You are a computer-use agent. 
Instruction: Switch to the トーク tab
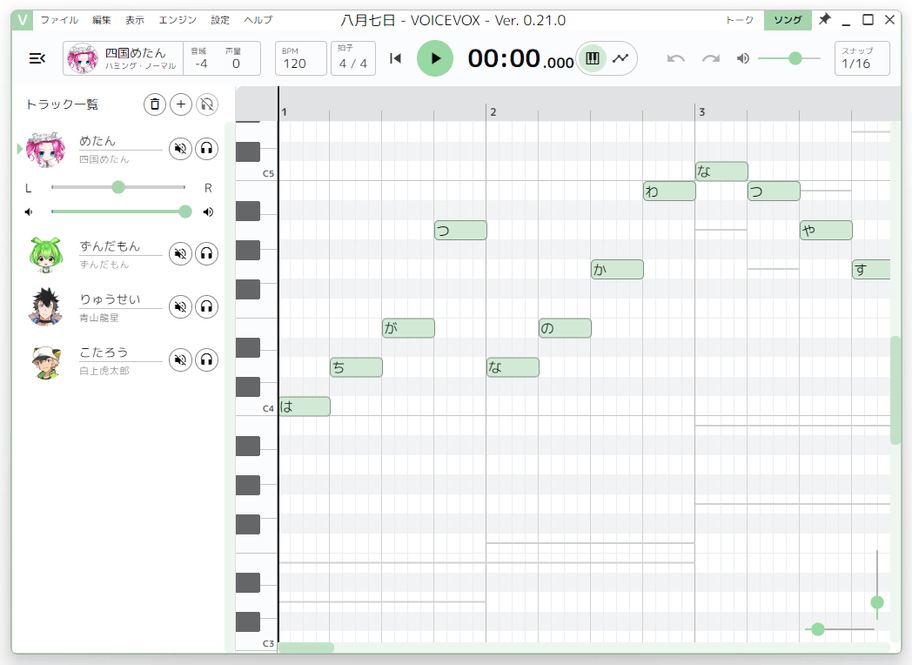pyautogui.click(x=739, y=20)
